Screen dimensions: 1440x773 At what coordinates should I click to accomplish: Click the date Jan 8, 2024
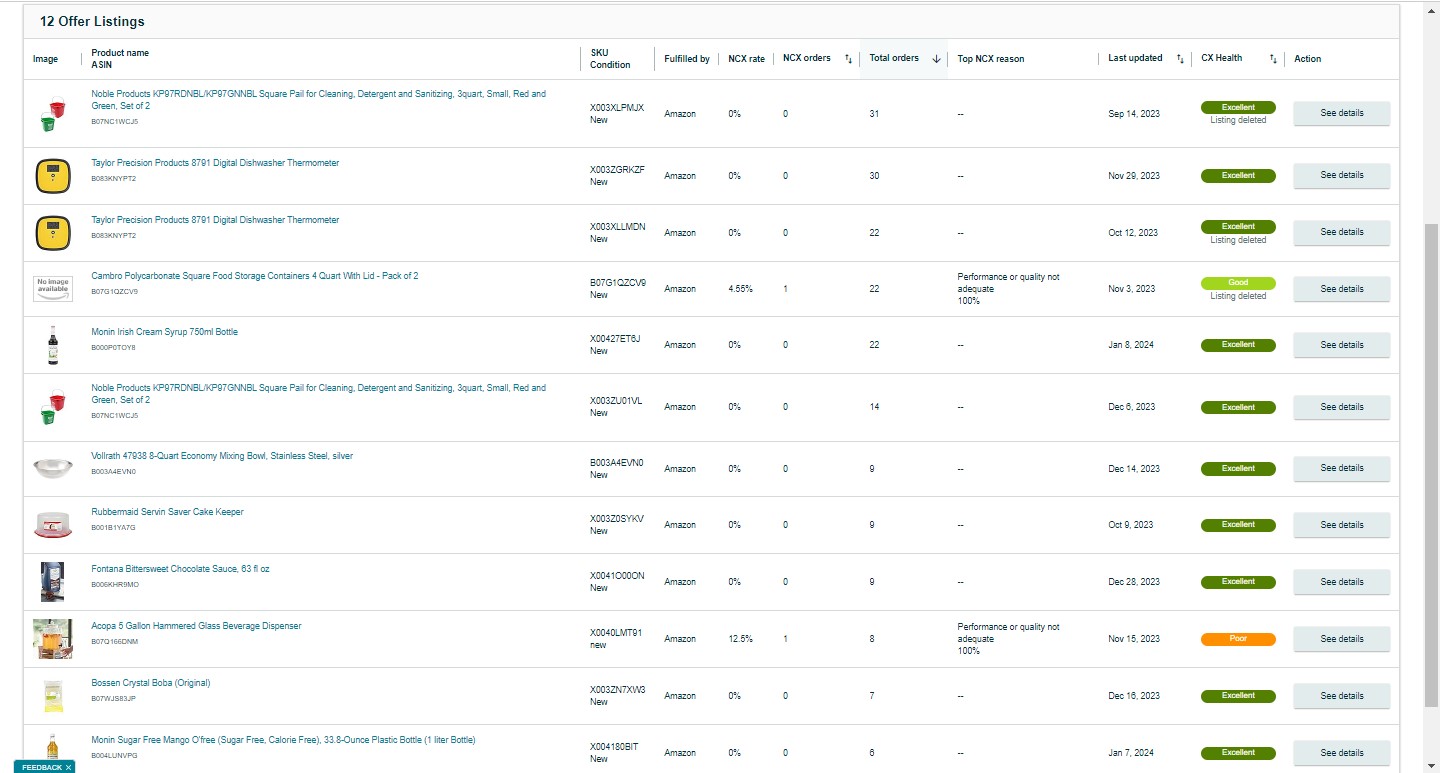click(1131, 345)
